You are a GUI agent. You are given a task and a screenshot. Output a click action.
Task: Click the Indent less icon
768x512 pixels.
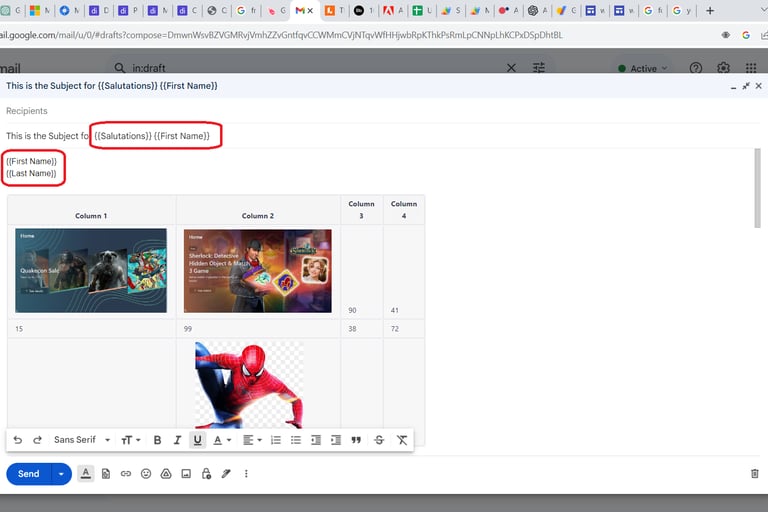(x=316, y=440)
